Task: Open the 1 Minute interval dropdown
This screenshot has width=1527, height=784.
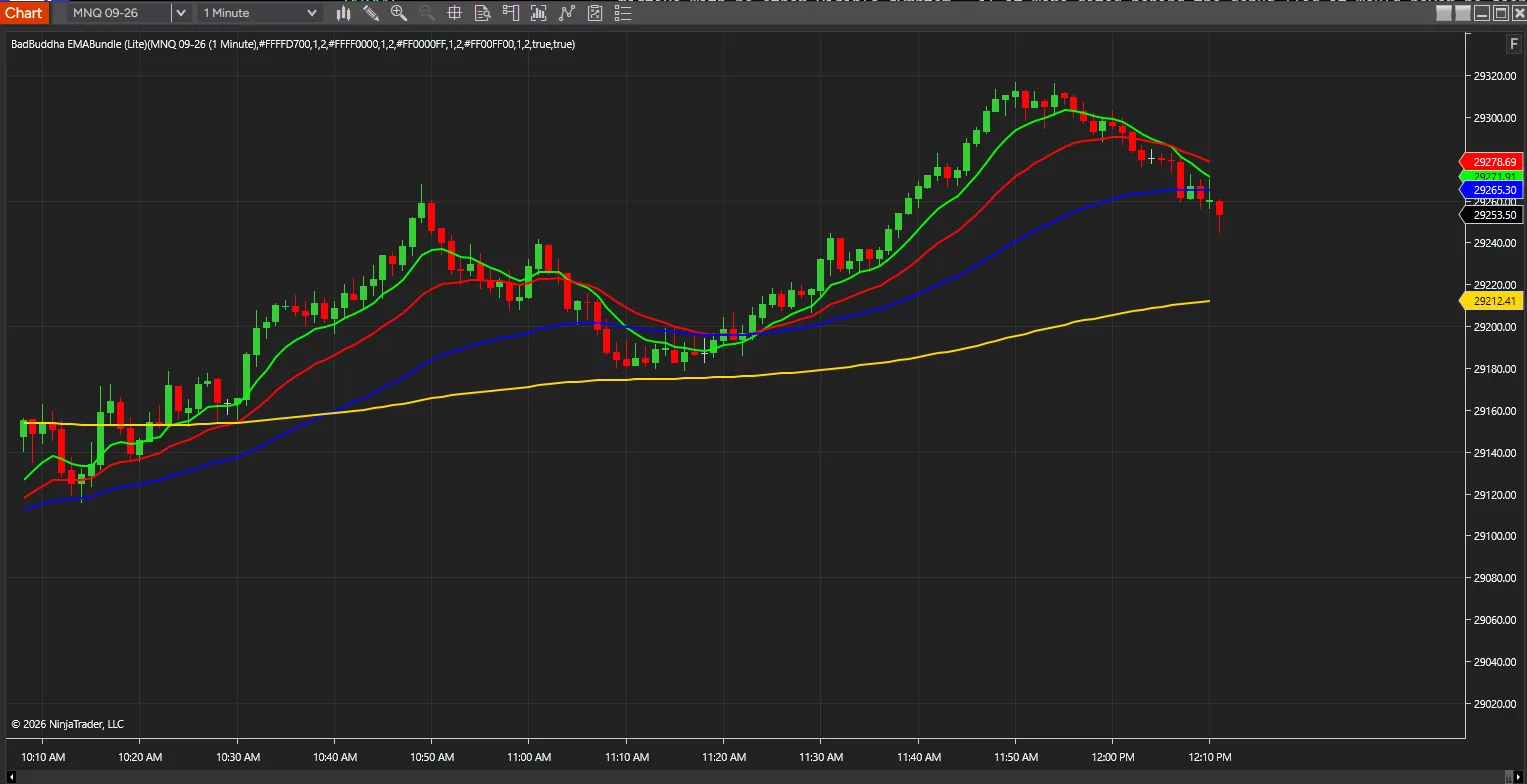Action: [259, 13]
